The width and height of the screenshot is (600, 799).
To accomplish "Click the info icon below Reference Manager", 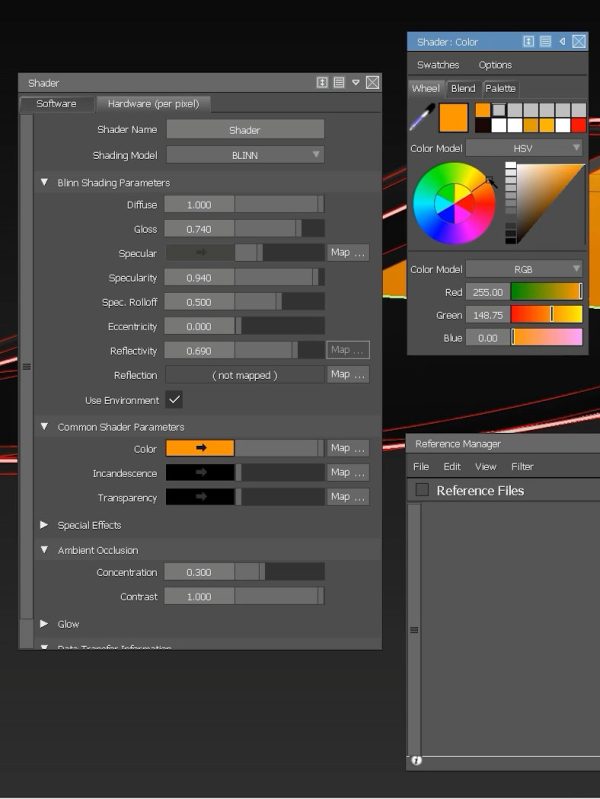I will (x=416, y=761).
